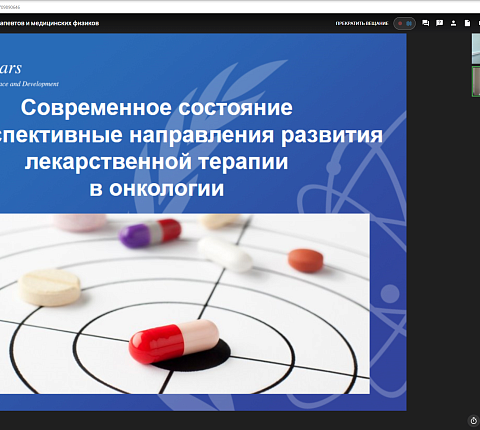Viewport: 480px width, 430px height.
Task: Open the chat panel icon
Action: (x=426, y=23)
